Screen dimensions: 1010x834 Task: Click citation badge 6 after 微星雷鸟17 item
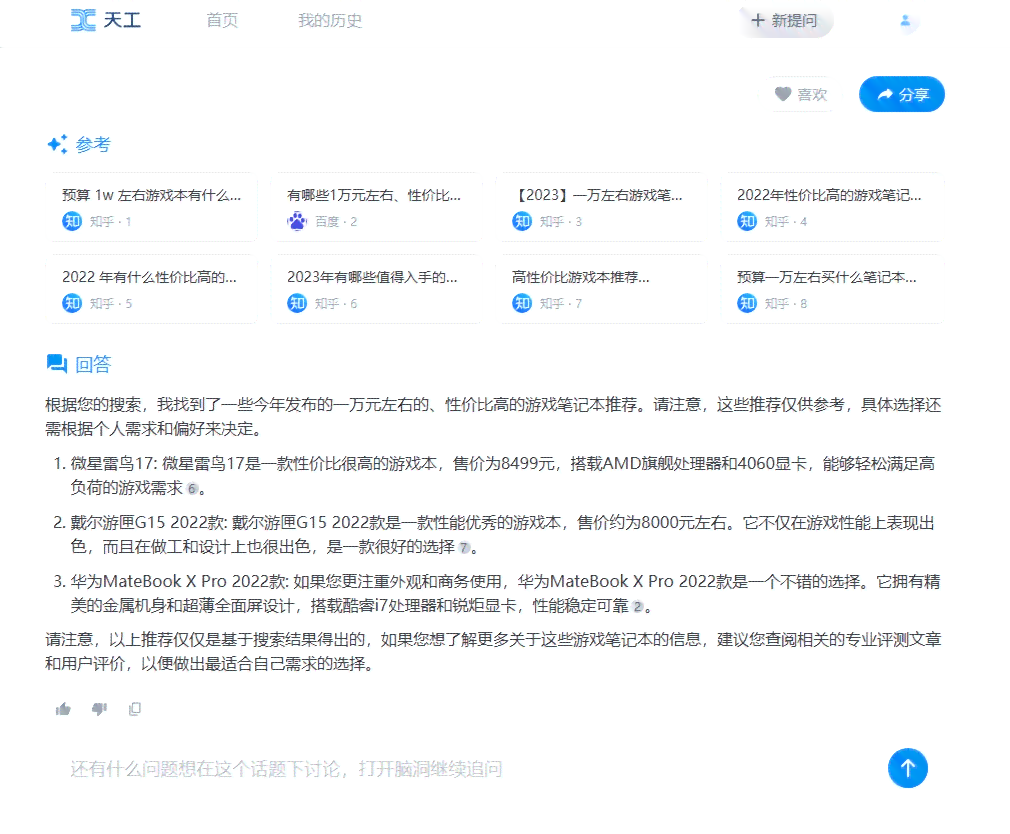coord(192,489)
